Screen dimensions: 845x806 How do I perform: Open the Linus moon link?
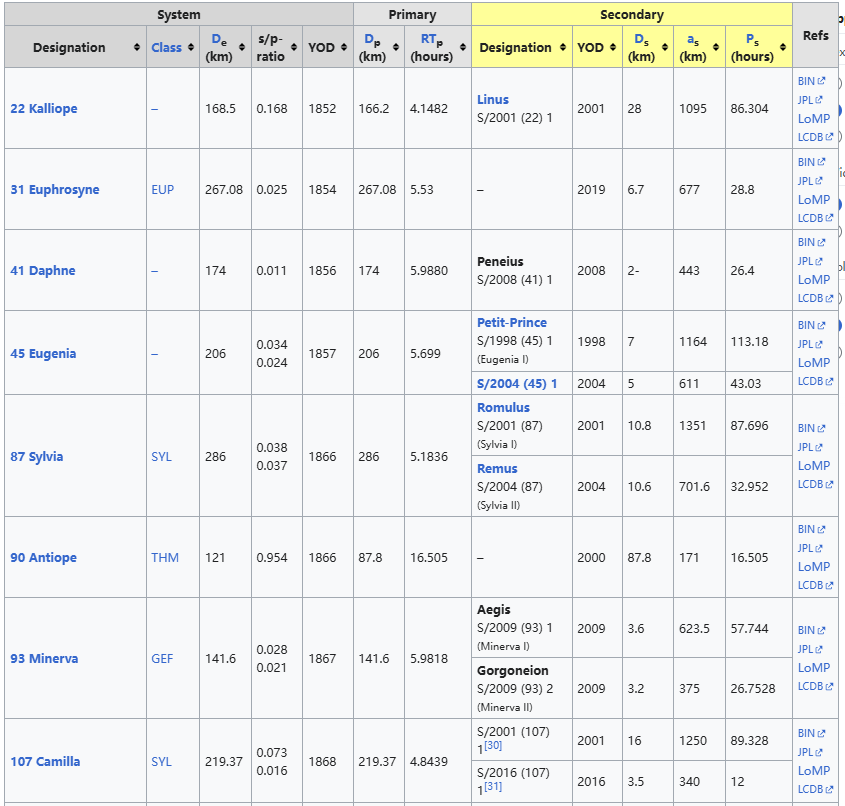(492, 99)
